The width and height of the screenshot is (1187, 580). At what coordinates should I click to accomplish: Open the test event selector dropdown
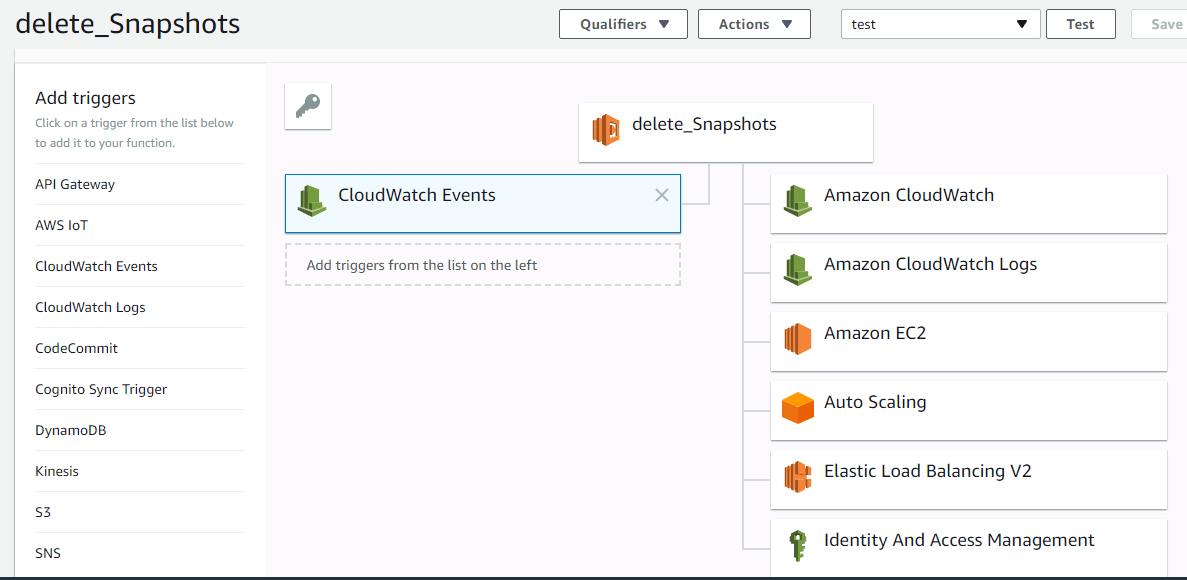tap(940, 24)
